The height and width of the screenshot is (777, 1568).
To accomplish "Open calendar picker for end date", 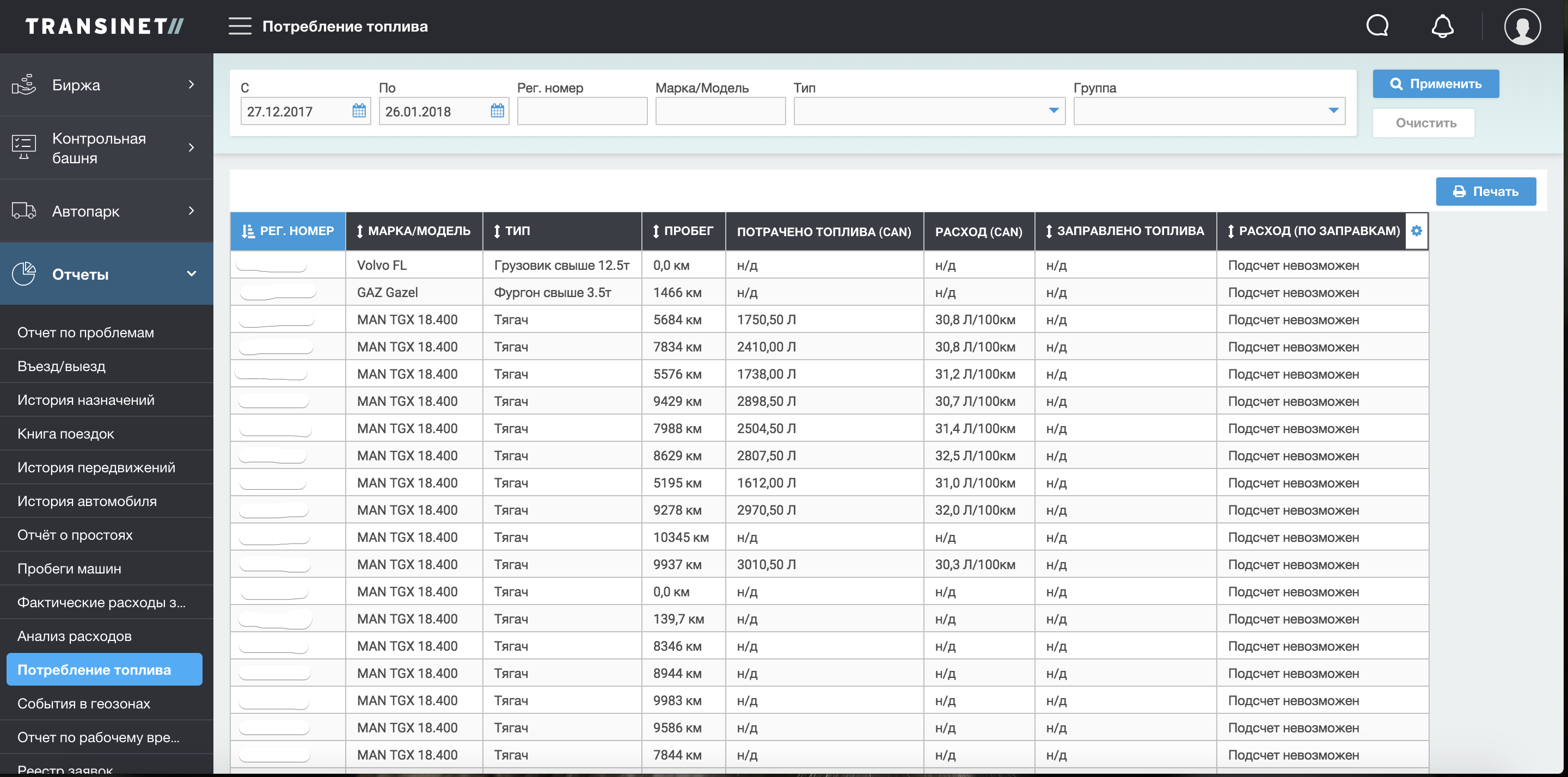I will 497,111.
